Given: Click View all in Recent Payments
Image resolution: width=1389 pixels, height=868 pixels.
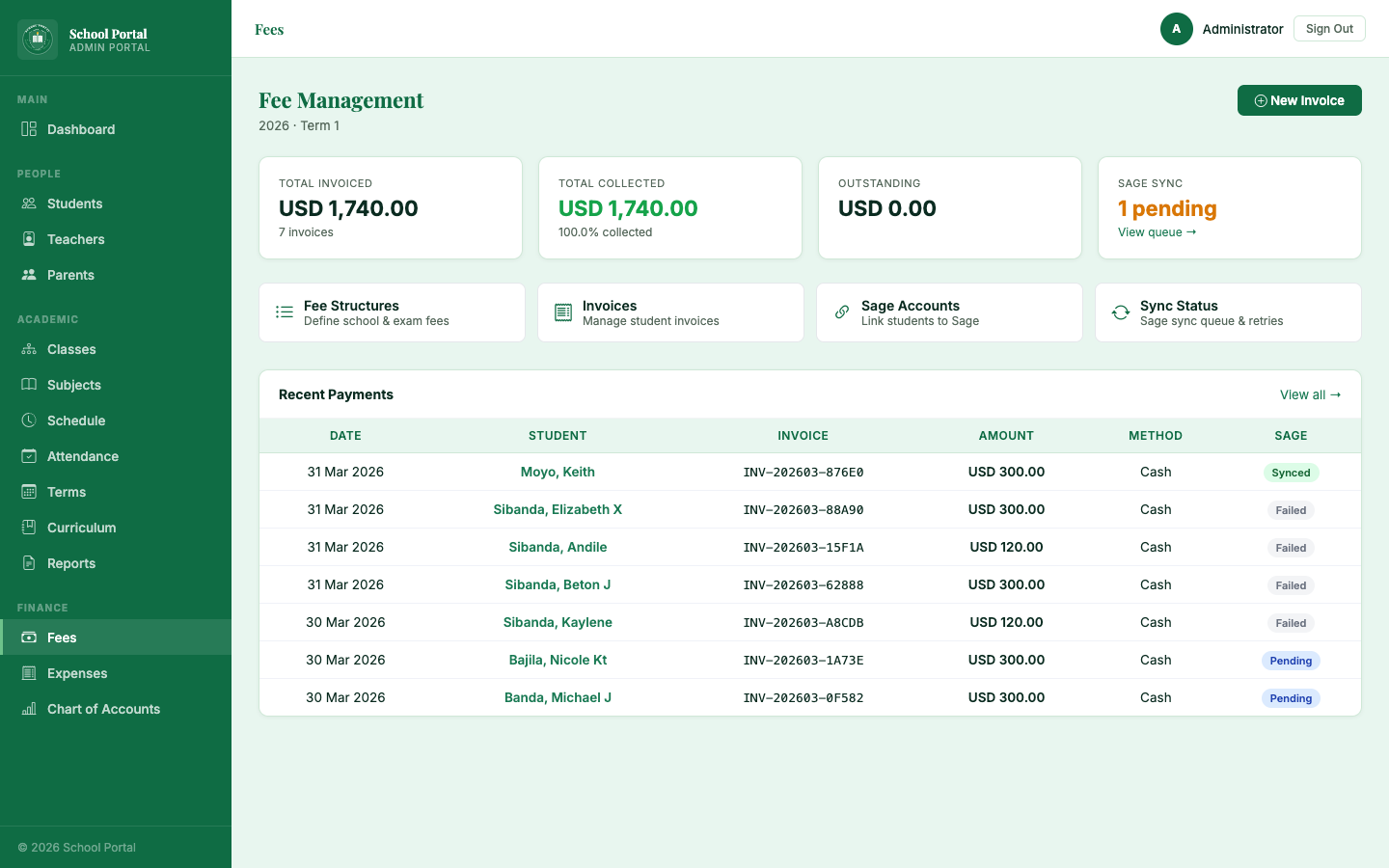Looking at the screenshot, I should (x=1310, y=394).
